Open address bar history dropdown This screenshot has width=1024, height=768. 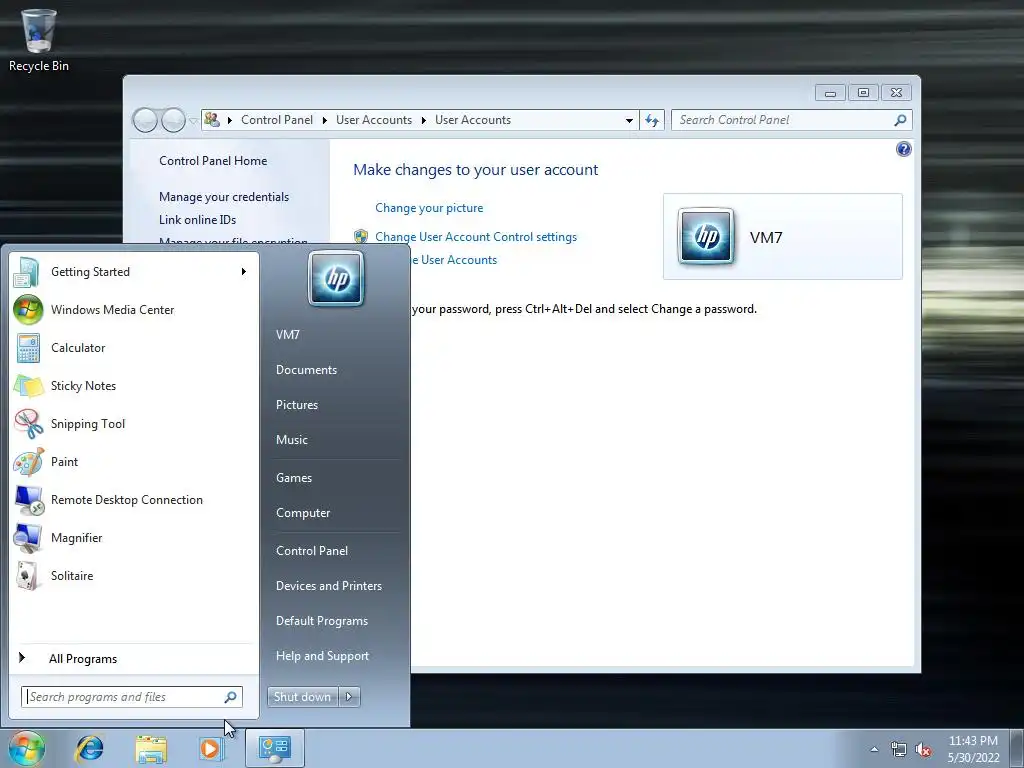coord(629,120)
